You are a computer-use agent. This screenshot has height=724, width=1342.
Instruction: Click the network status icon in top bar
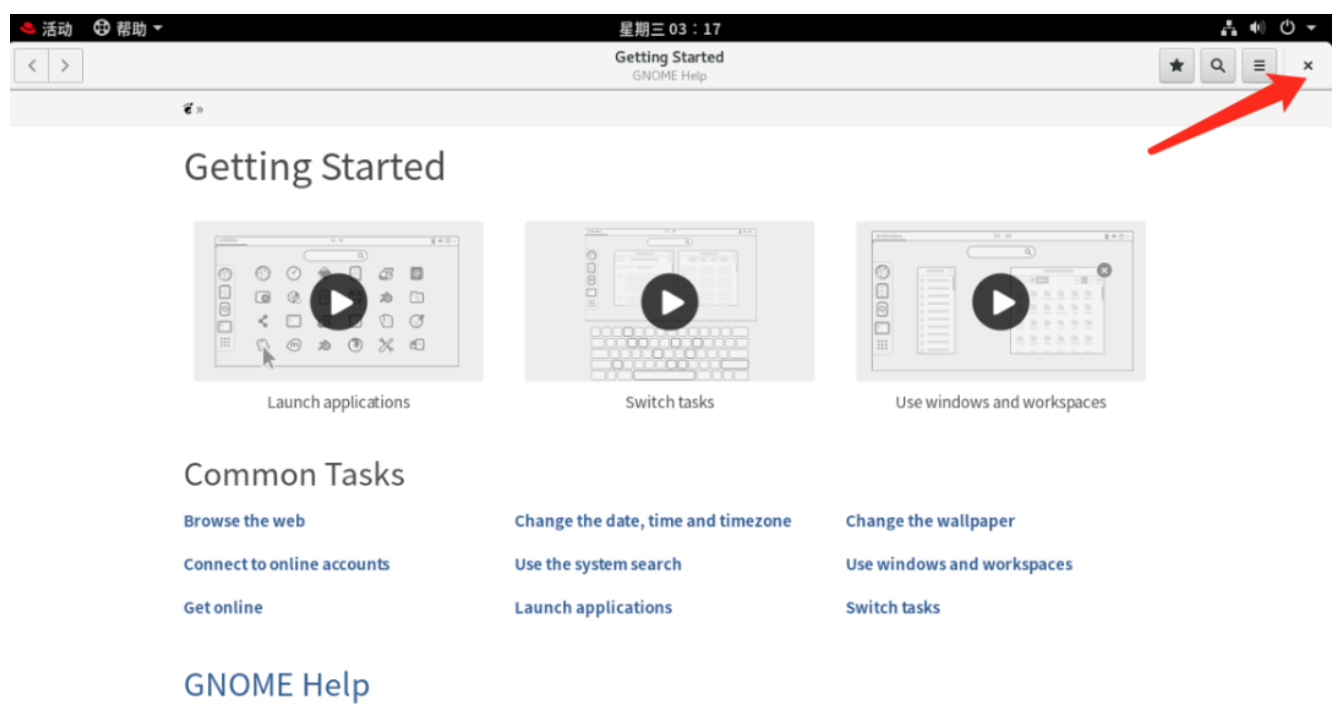pyautogui.click(x=1230, y=28)
